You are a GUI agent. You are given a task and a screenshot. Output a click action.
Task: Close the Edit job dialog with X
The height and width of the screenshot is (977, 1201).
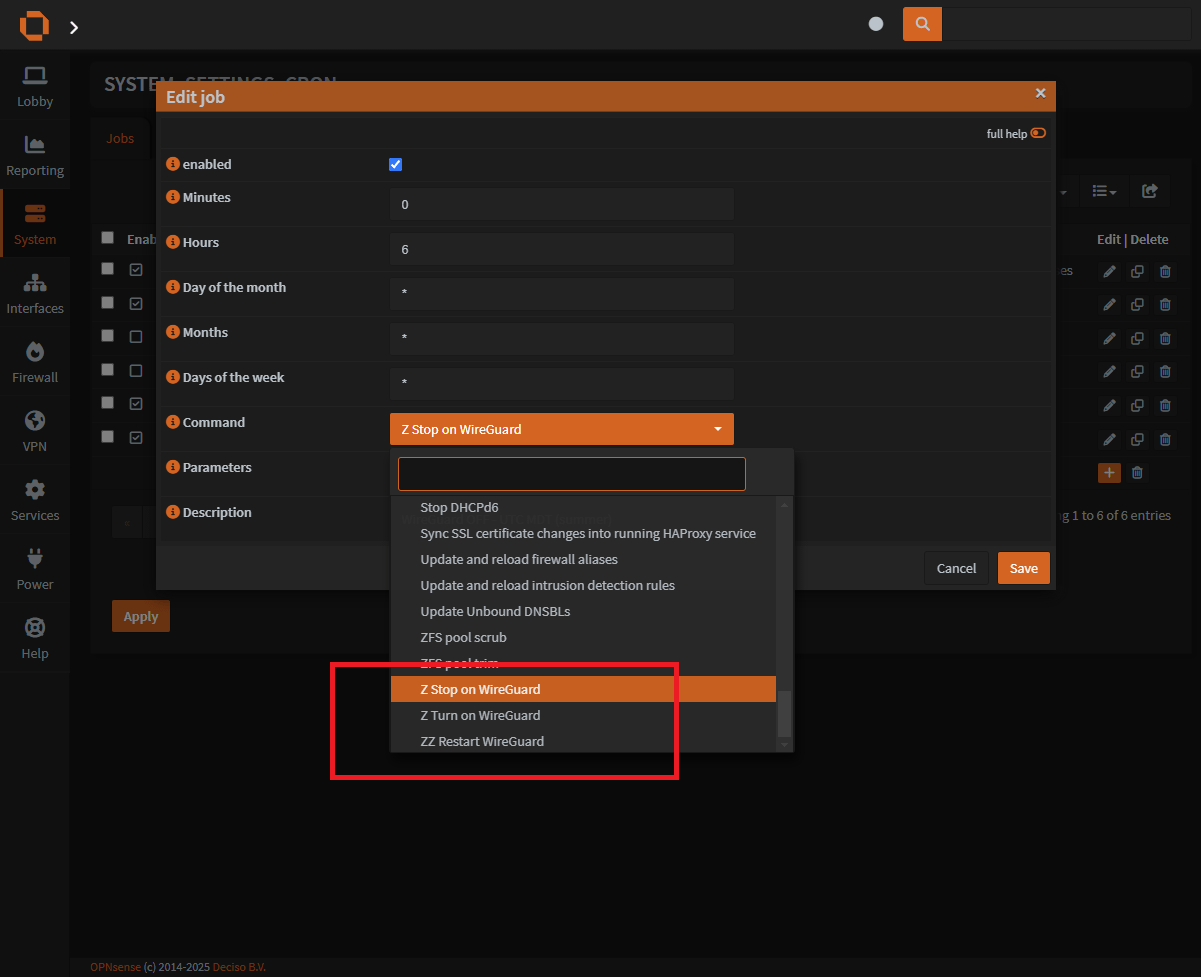click(1040, 93)
